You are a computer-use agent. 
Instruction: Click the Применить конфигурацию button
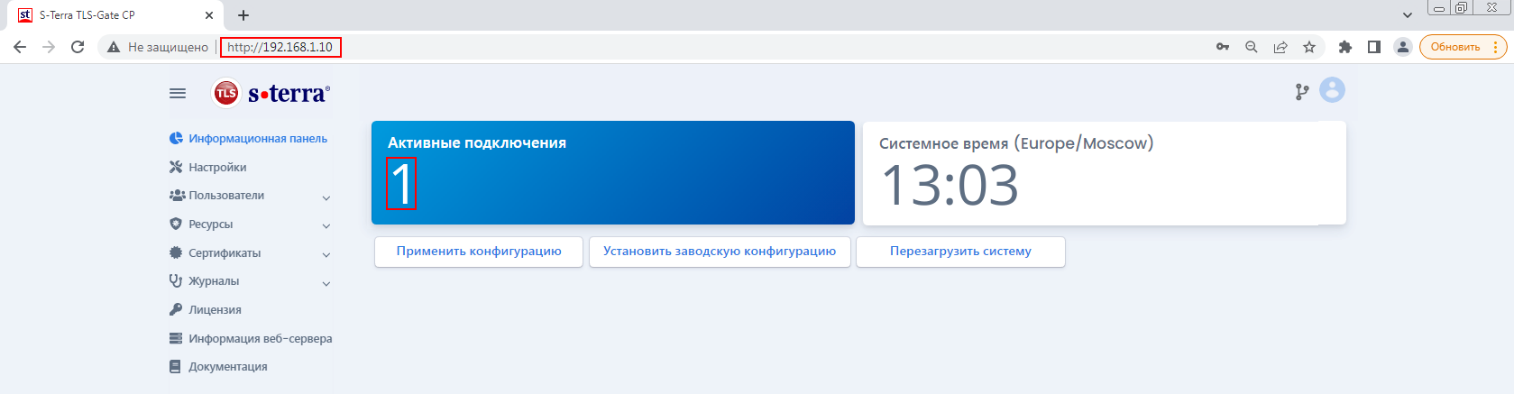coord(479,252)
